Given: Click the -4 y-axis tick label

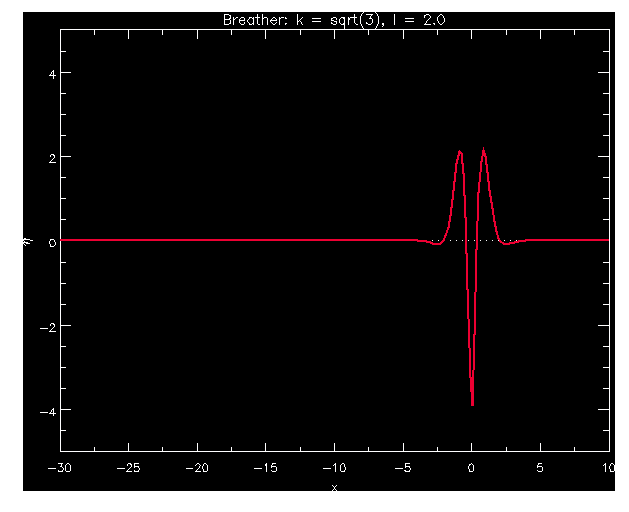Looking at the screenshot, I should [x=46, y=410].
